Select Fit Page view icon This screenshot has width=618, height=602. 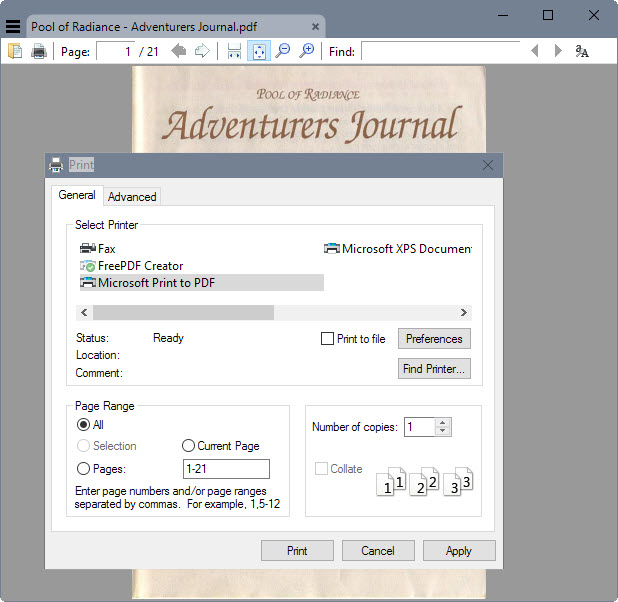pyautogui.click(x=259, y=51)
